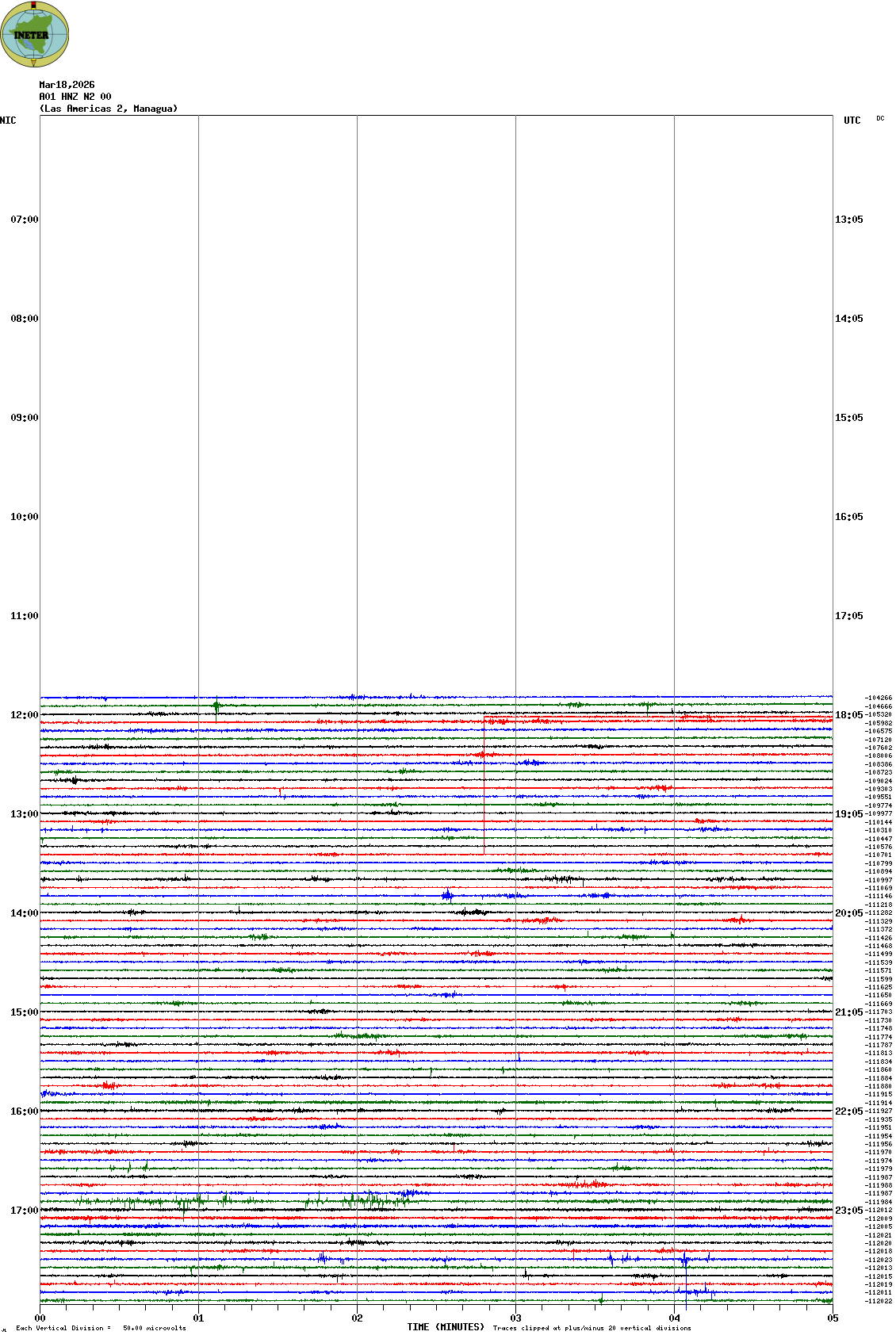Click the NIC timezone heading

tap(9, 121)
